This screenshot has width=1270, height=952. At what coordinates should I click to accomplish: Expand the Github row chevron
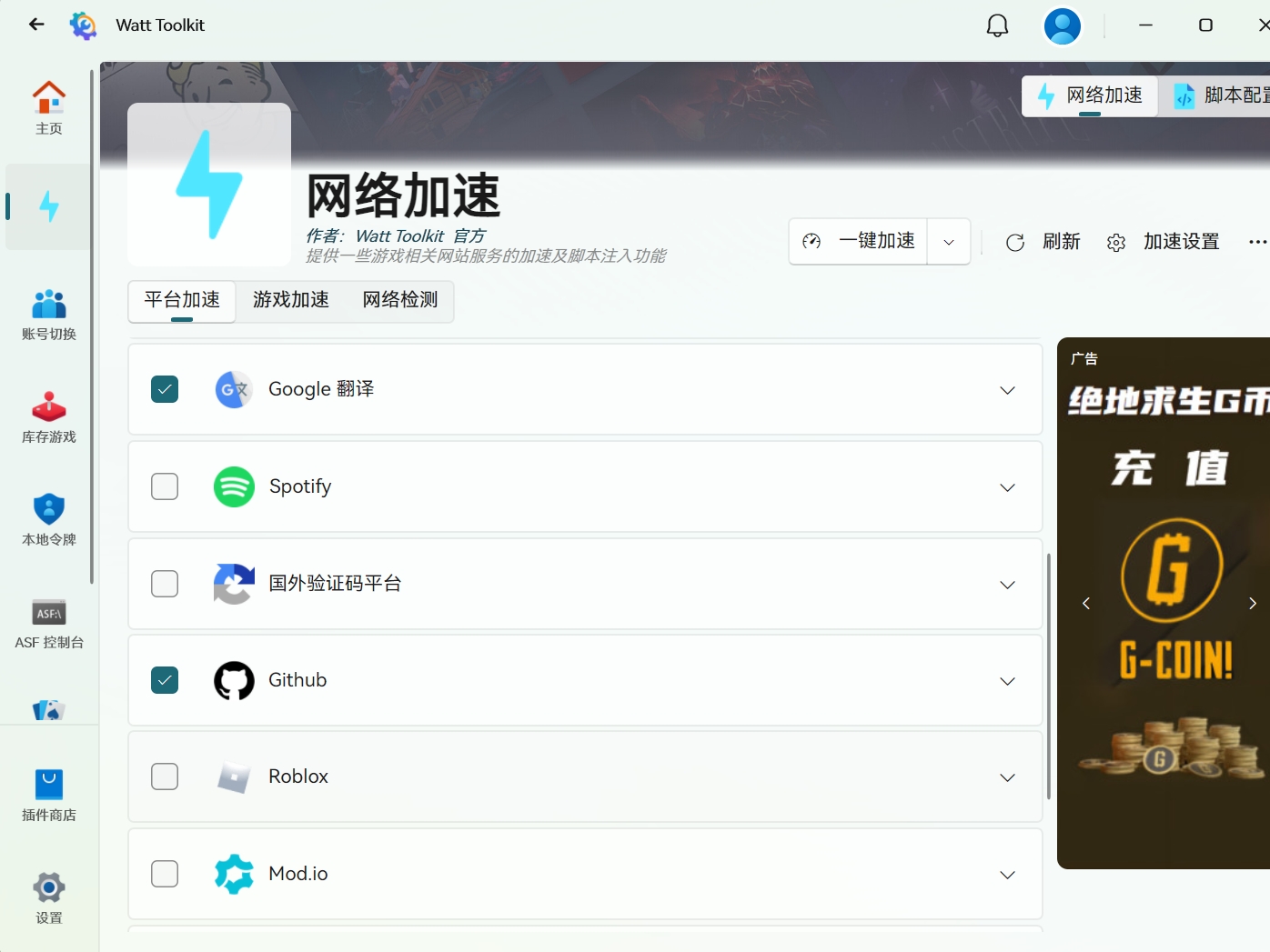point(1007,681)
